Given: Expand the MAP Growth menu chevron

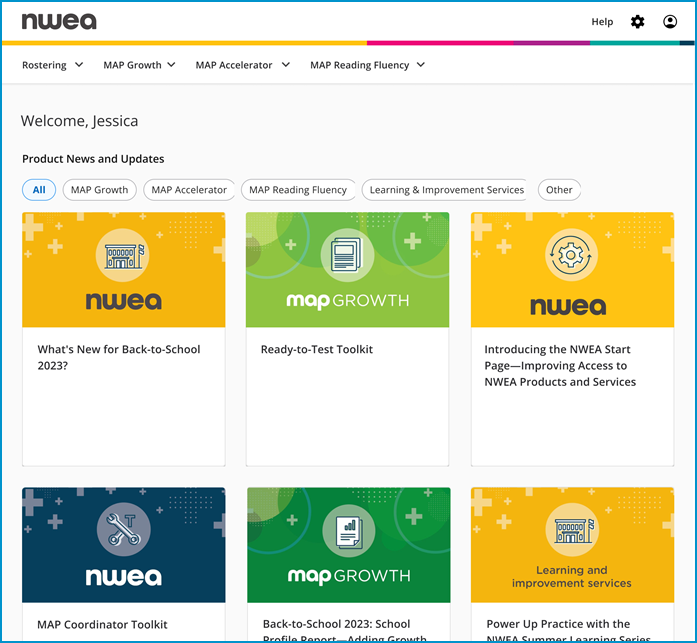Looking at the screenshot, I should [x=171, y=64].
